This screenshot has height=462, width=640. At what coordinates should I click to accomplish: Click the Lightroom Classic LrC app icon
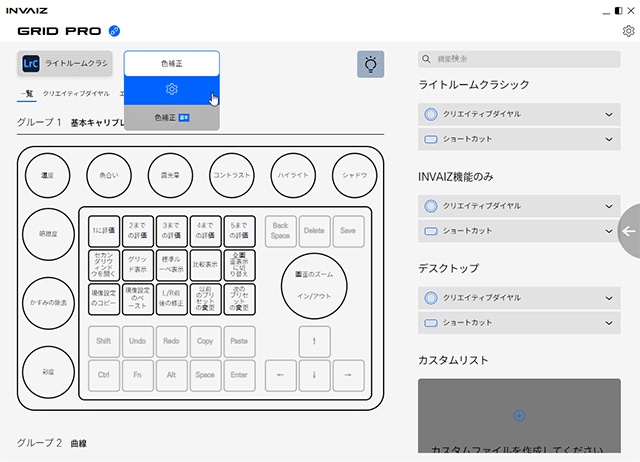coord(31,64)
